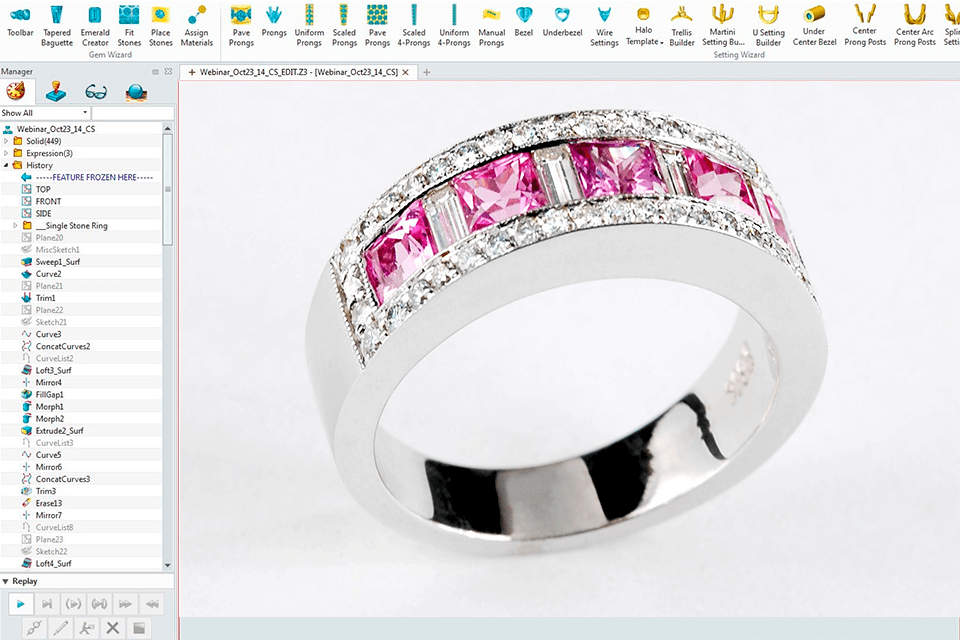This screenshot has height=640, width=960.
Task: Open the Trellis Builder tool
Action: pos(682,25)
